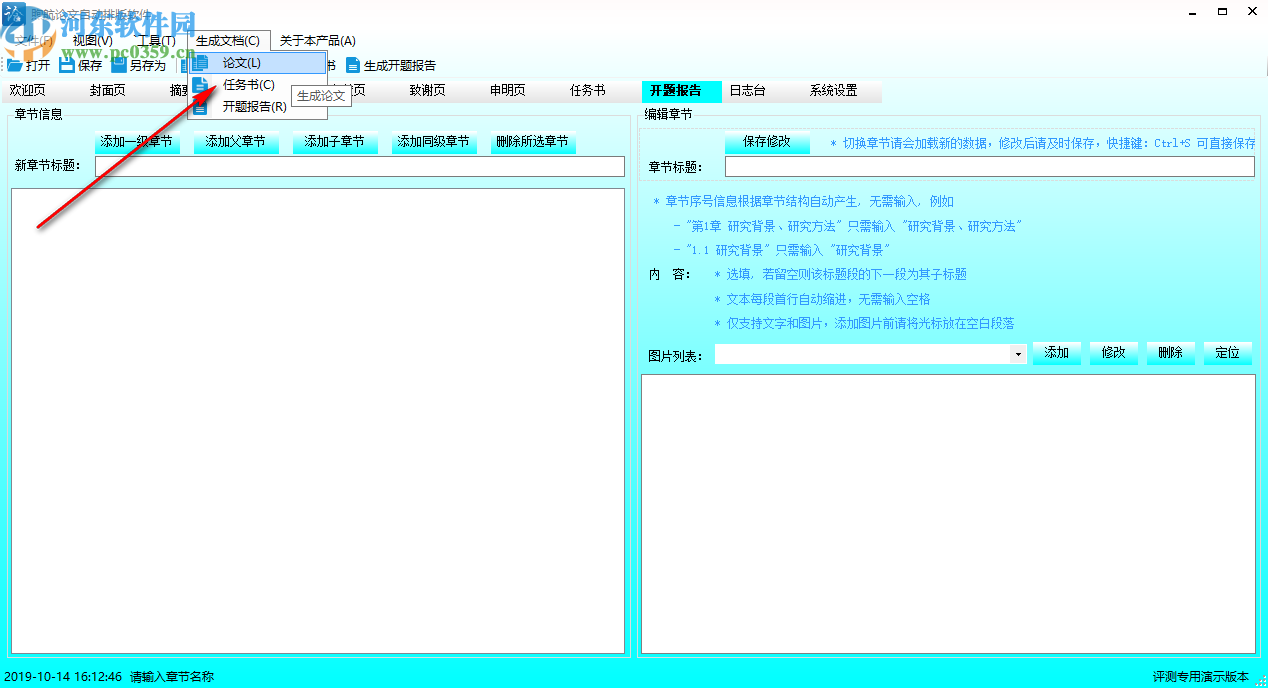Click the 添加同级章节 button
This screenshot has width=1268, height=688.
click(x=434, y=142)
